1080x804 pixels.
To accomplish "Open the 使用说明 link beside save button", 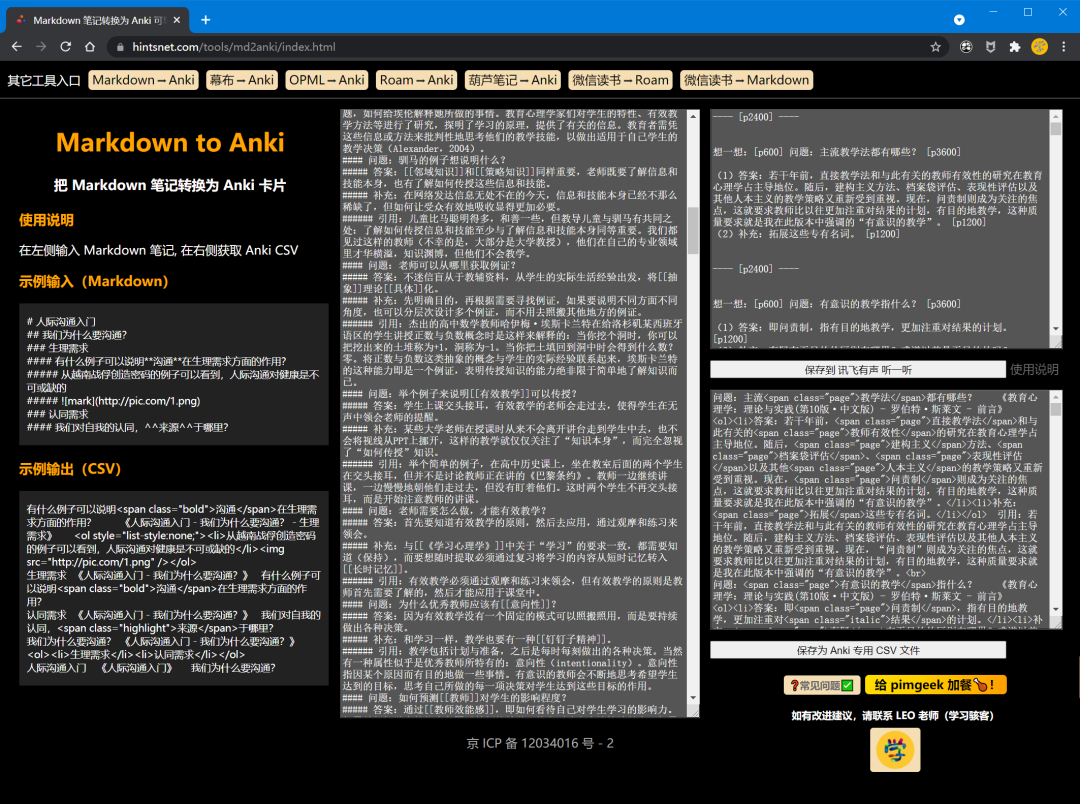I will click(1034, 370).
